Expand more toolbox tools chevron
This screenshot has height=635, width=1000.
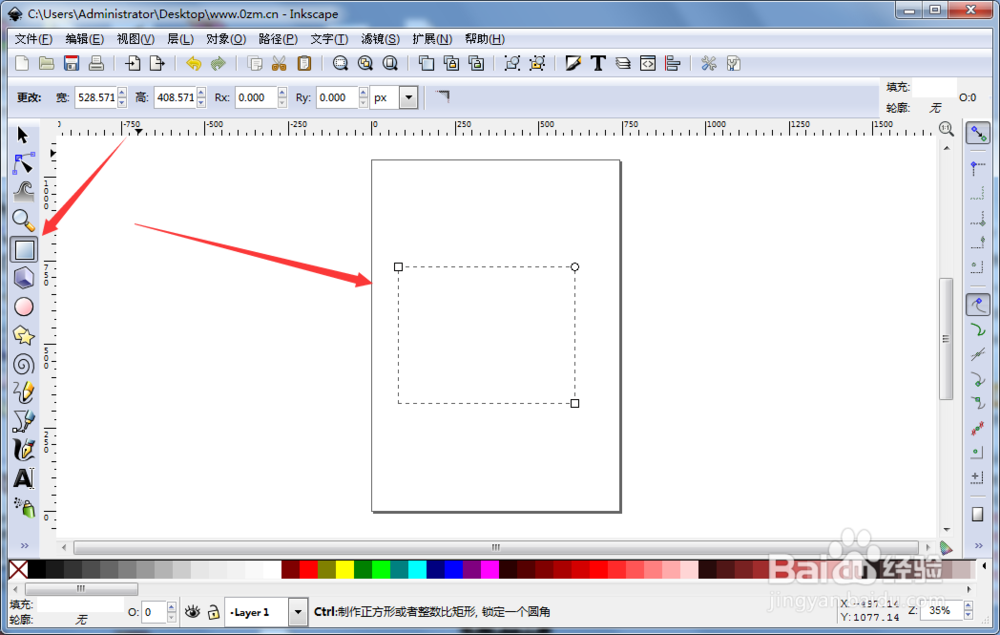[x=24, y=545]
